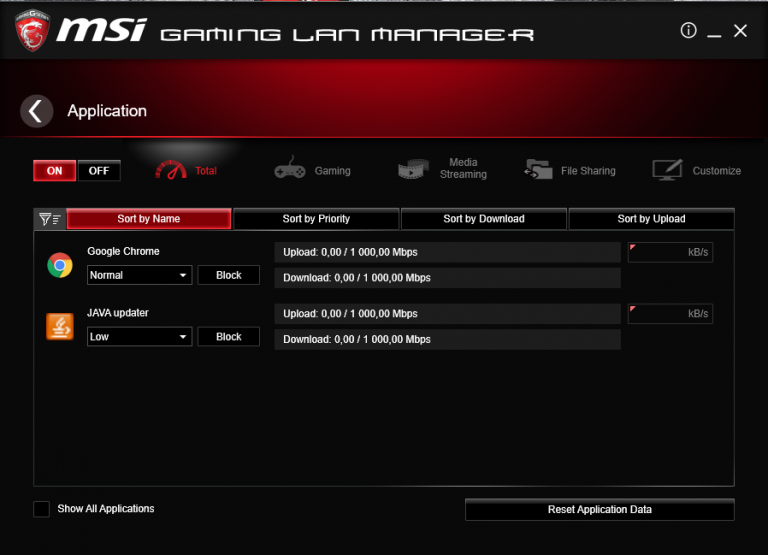This screenshot has height=555, width=768.
Task: Enable Show All Applications checkbox
Action: tap(42, 509)
